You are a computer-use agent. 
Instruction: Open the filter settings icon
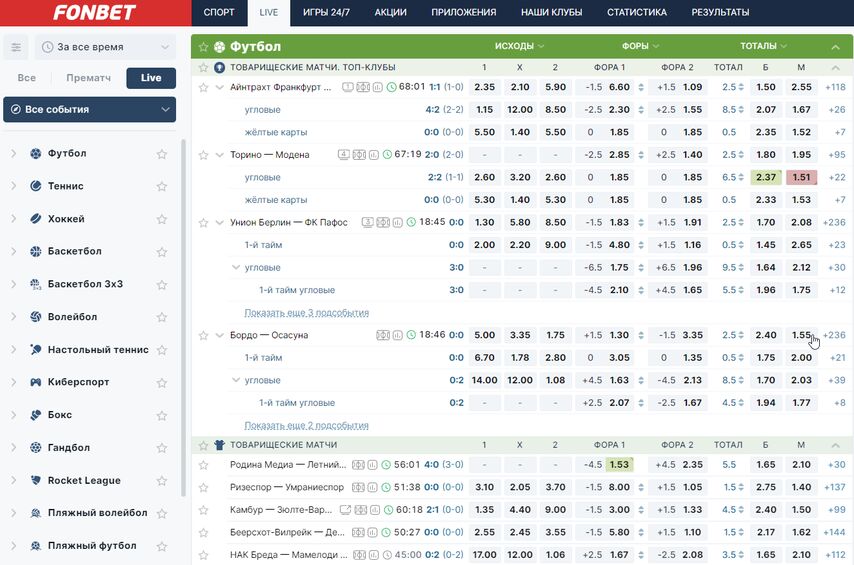pyautogui.click(x=16, y=47)
